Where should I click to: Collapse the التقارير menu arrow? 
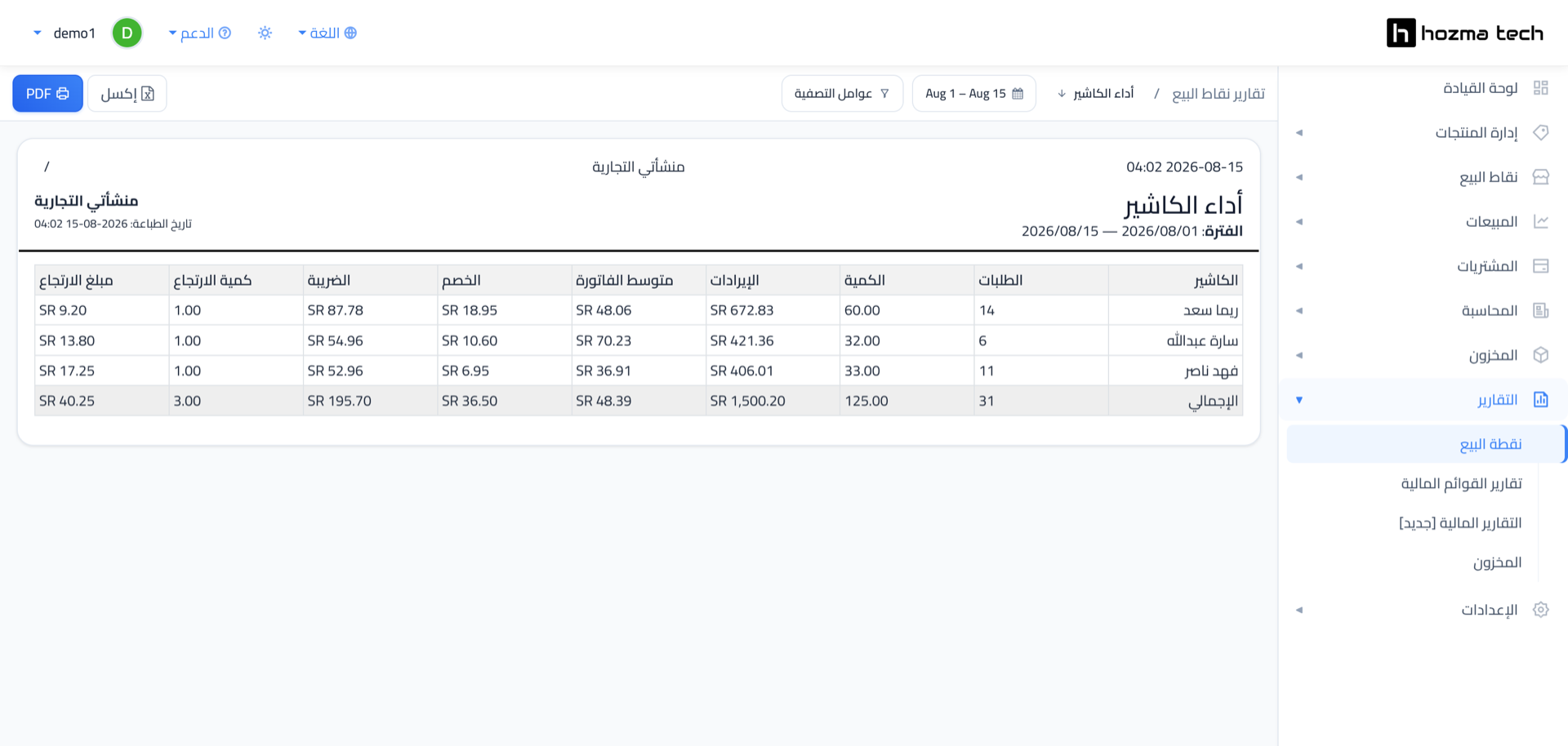tap(1299, 399)
